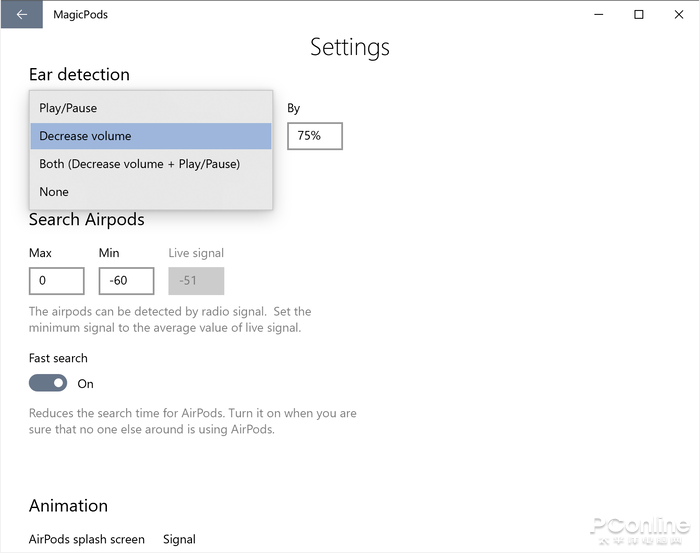Pick None in the ear detection list

click(54, 192)
